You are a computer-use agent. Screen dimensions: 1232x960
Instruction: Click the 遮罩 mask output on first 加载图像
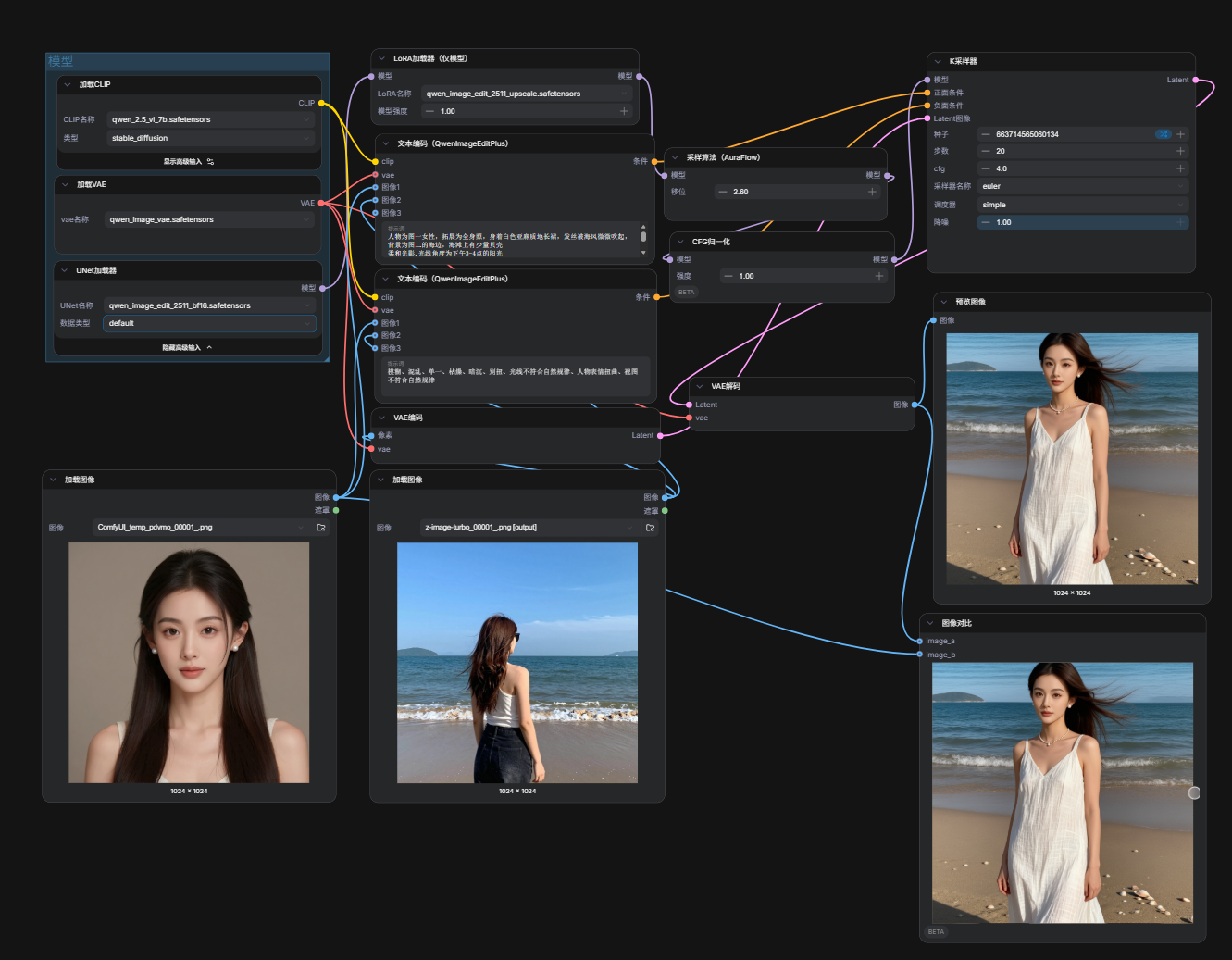click(x=336, y=510)
